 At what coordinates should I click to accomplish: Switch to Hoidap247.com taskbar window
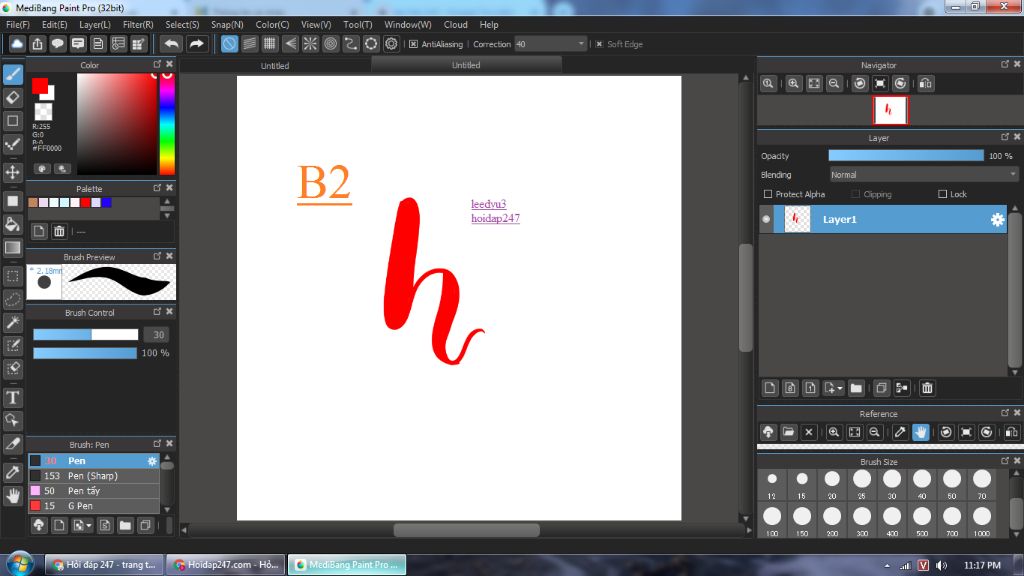click(225, 565)
